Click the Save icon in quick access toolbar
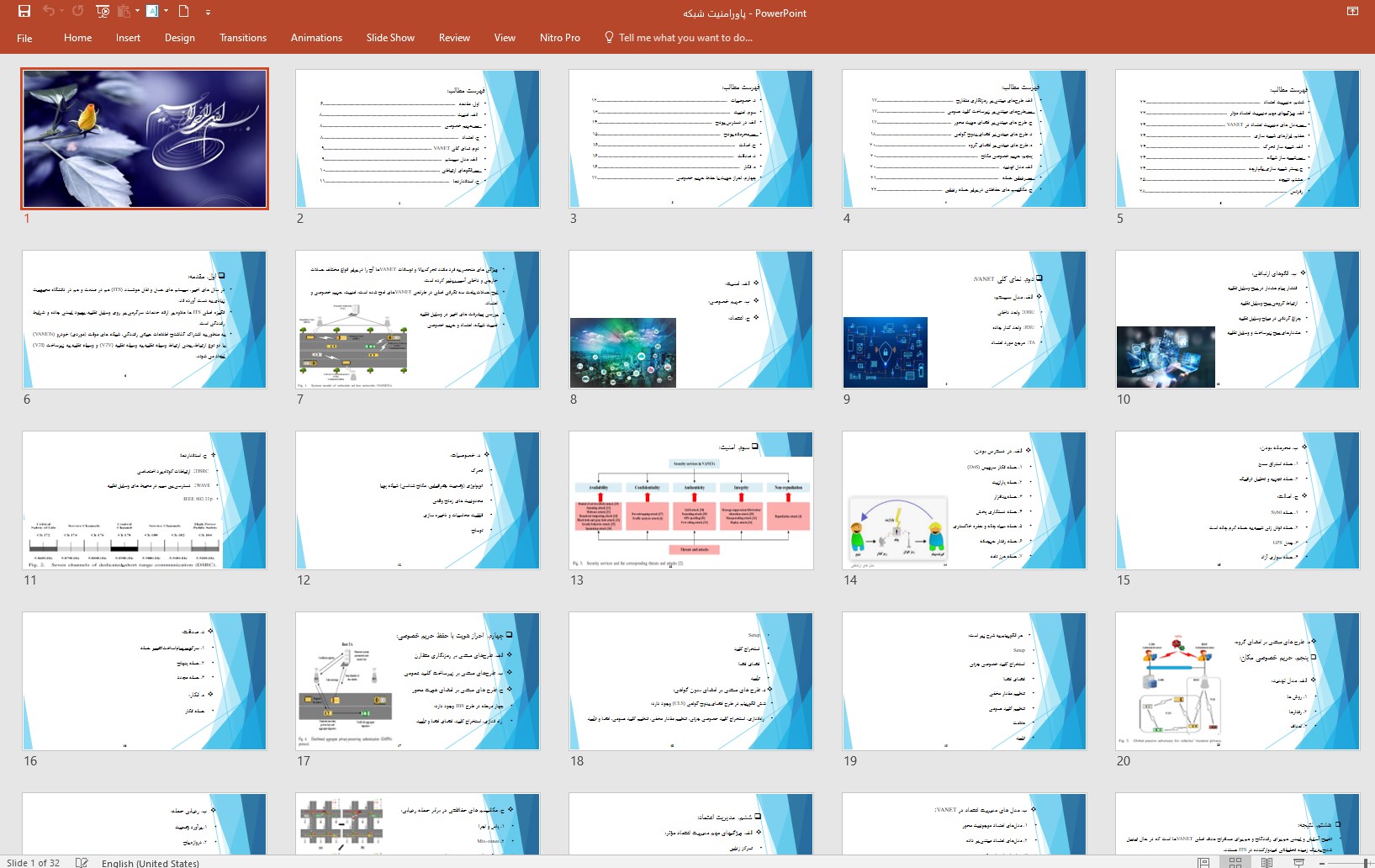The width and height of the screenshot is (1375, 868). coord(24,12)
